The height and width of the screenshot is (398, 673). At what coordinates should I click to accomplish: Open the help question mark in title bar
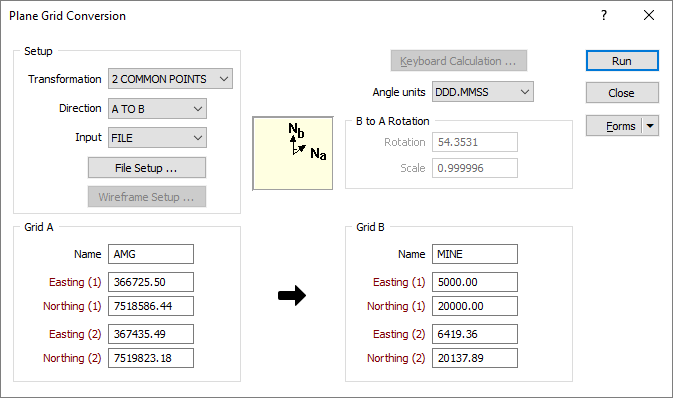604,16
